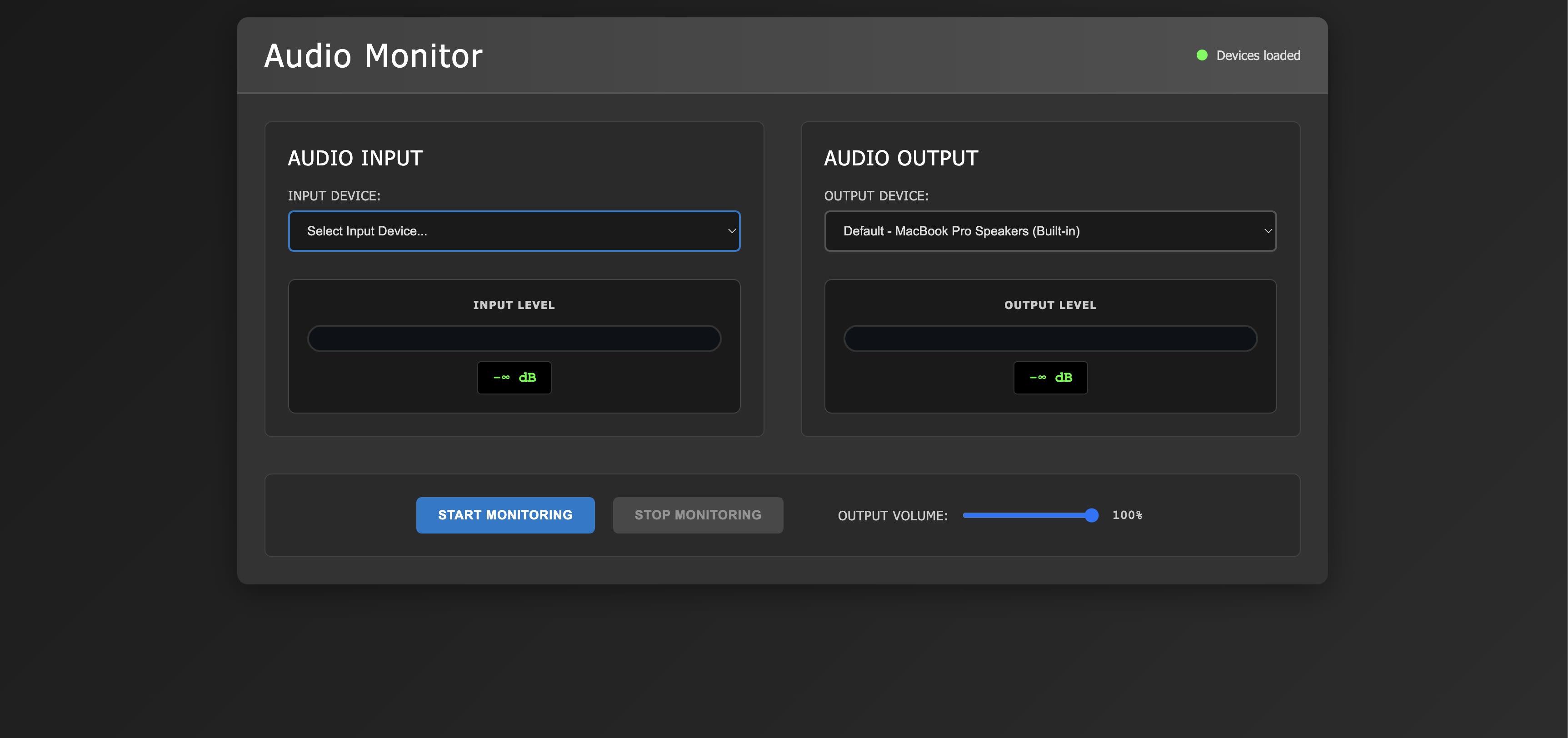Click the Audio Monitor title
This screenshot has height=738, width=1568.
pos(373,55)
